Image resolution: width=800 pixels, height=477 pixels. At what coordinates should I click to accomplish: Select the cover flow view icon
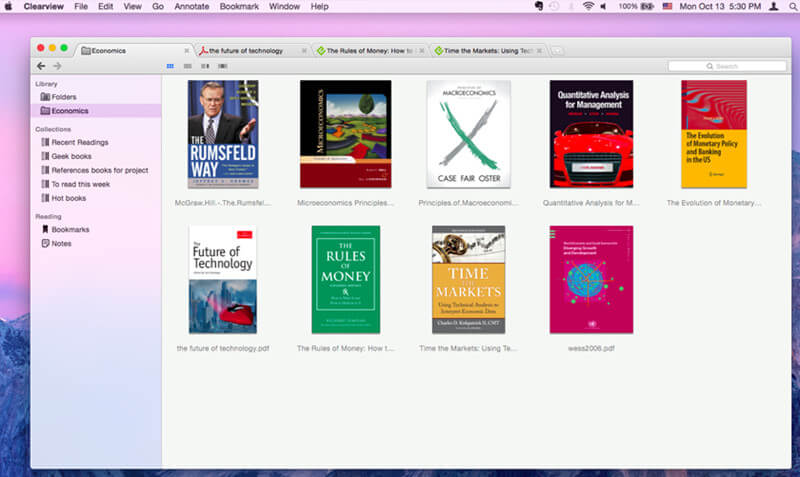pos(222,66)
